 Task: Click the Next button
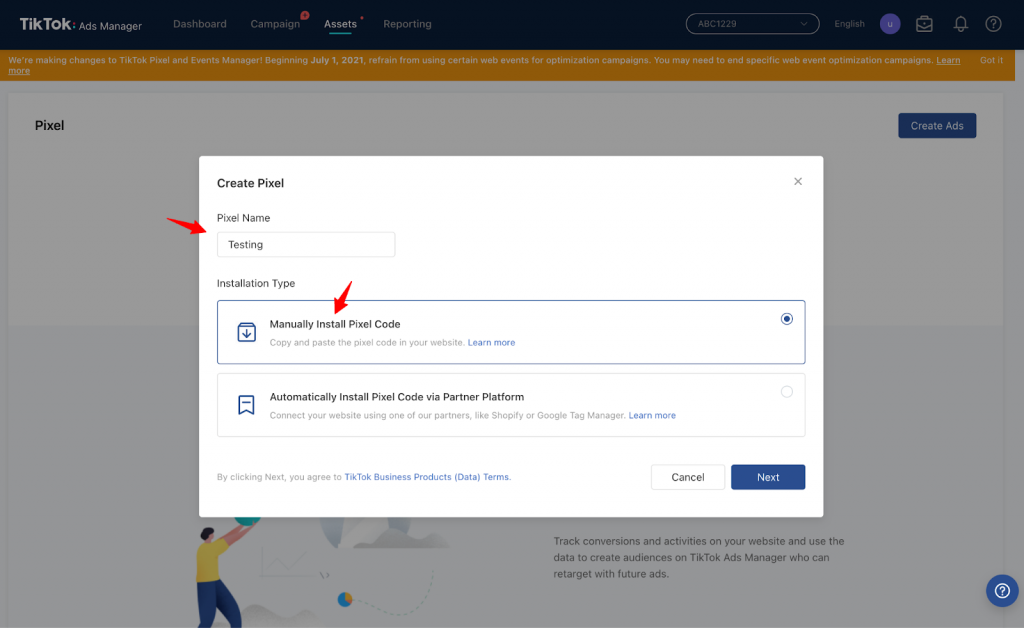click(768, 477)
